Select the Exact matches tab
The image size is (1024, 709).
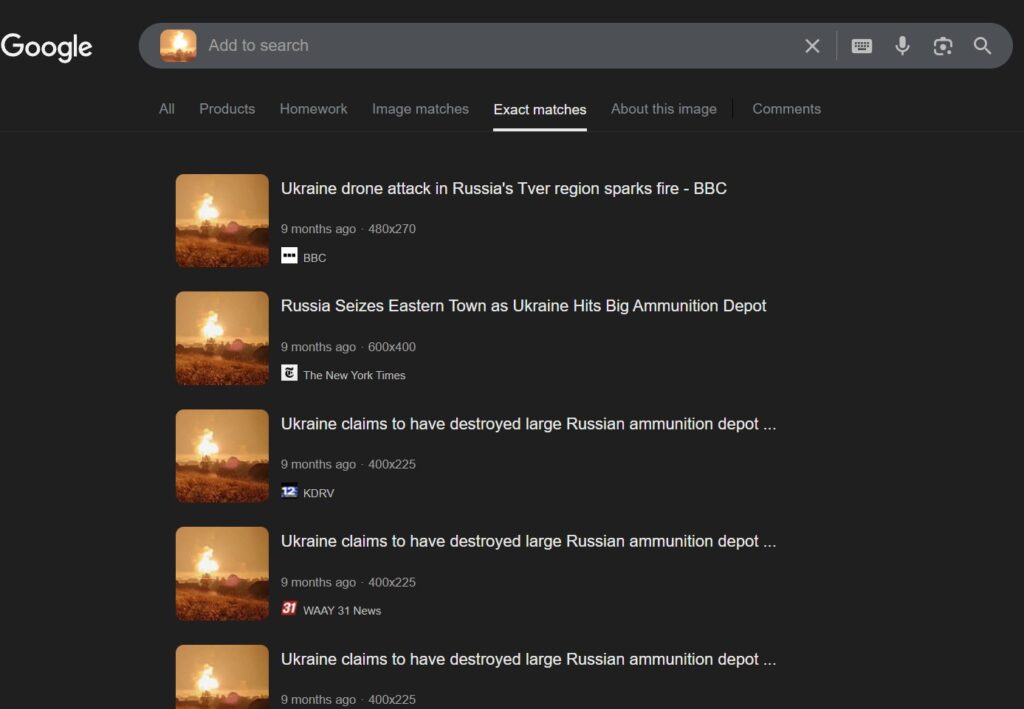[539, 110]
